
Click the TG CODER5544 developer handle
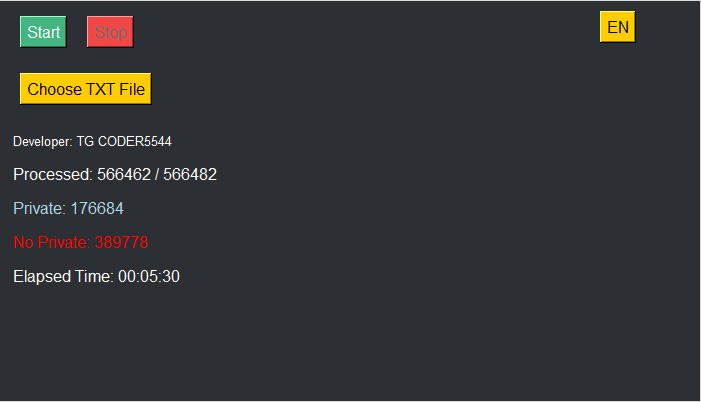pos(124,141)
